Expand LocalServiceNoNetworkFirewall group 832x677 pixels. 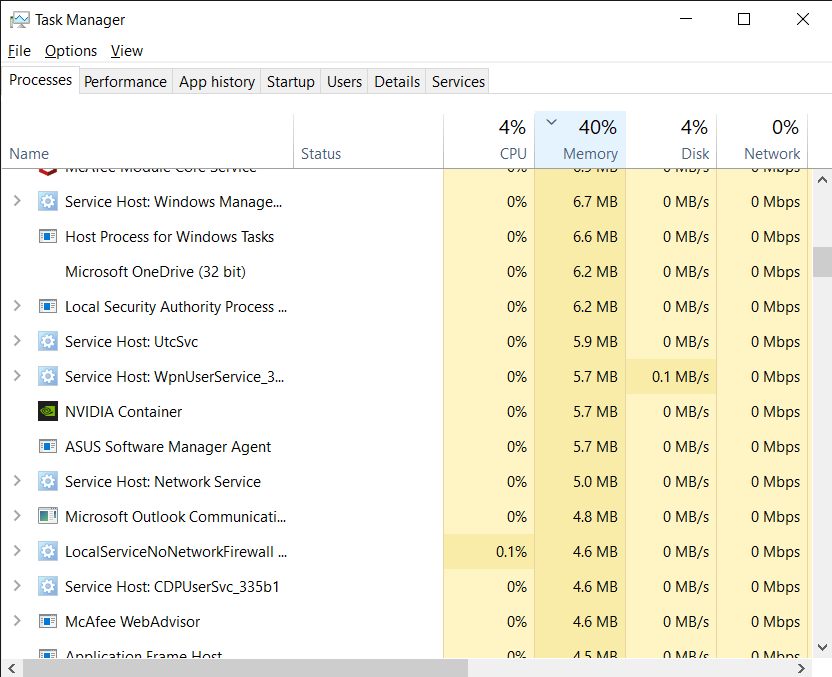[x=17, y=551]
